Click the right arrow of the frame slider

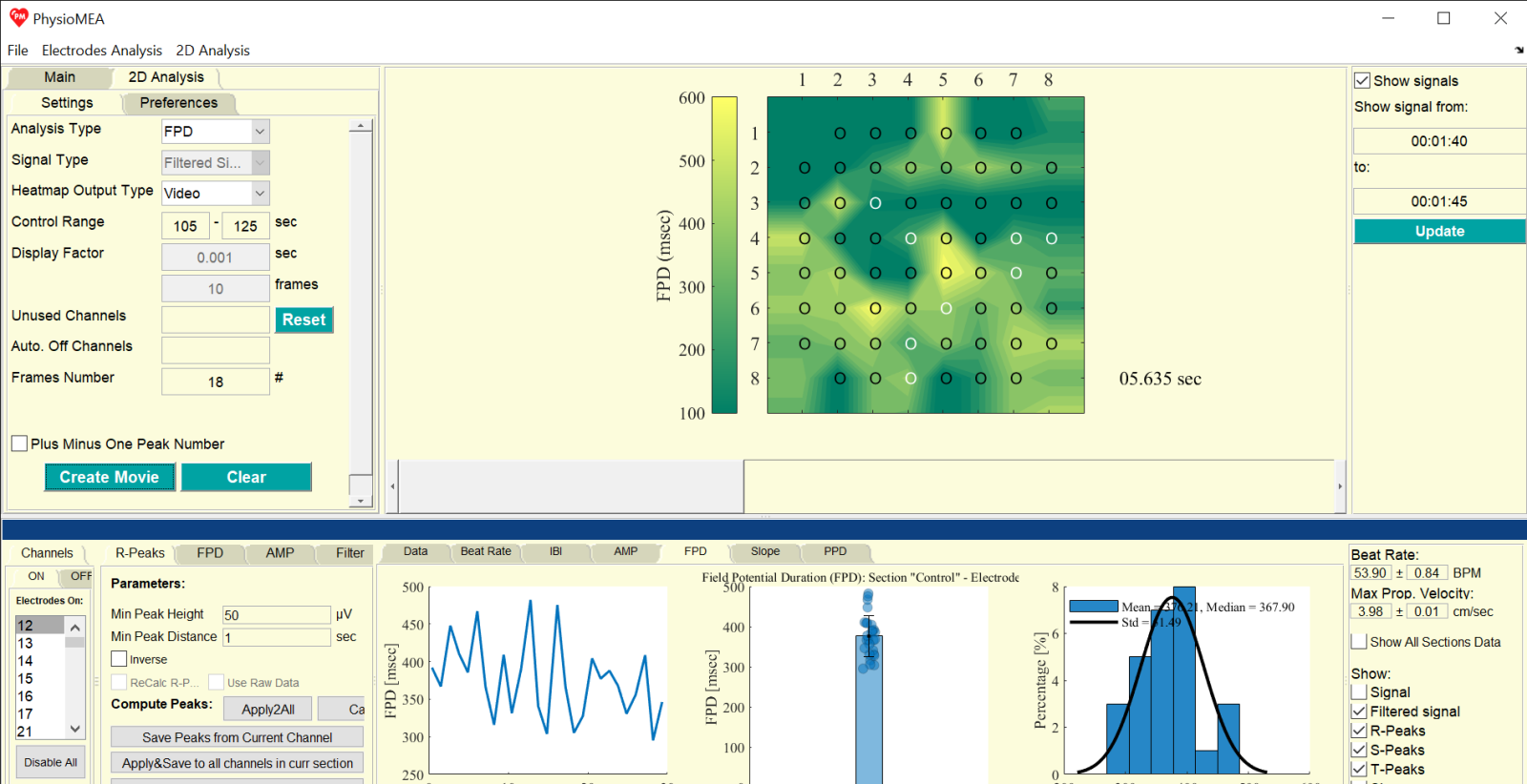pos(1339,486)
